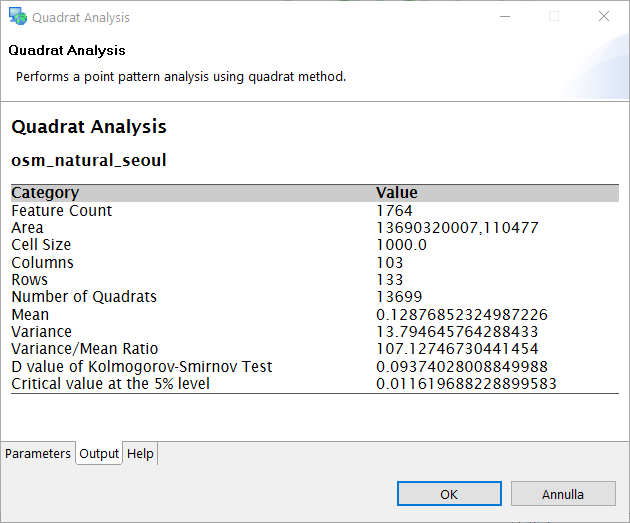This screenshot has height=523, width=630.
Task: Select the Feature Count value 1764
Action: click(x=394, y=211)
